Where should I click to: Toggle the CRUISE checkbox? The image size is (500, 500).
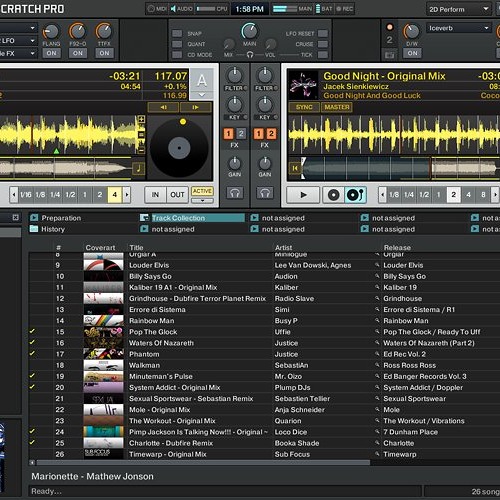pyautogui.click(x=322, y=44)
